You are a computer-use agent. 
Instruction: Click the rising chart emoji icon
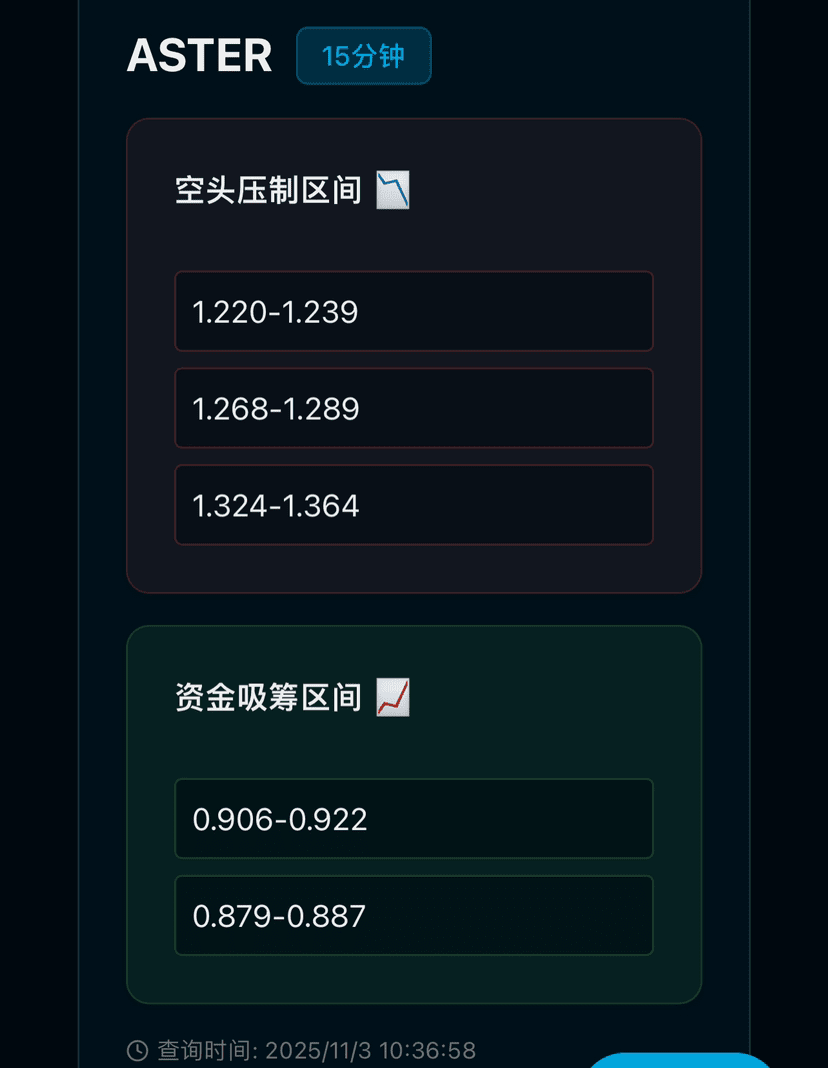[393, 697]
